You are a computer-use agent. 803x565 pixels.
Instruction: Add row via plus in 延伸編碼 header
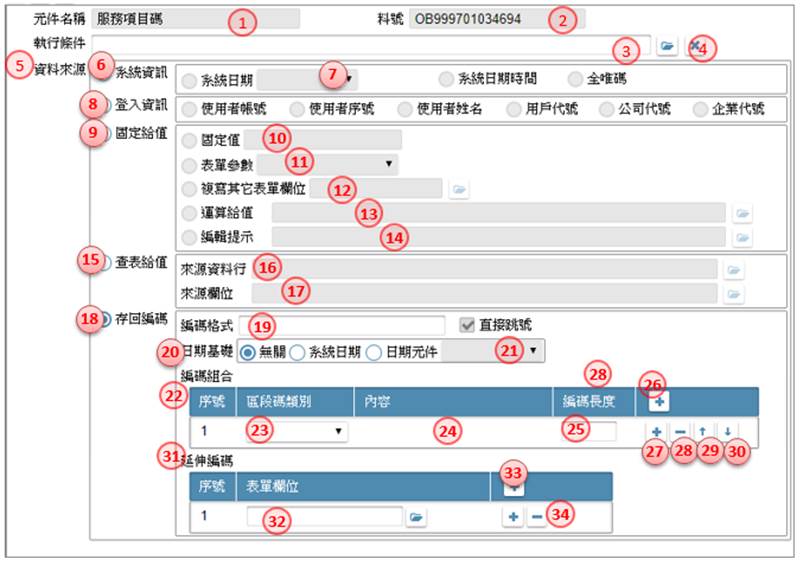click(514, 489)
